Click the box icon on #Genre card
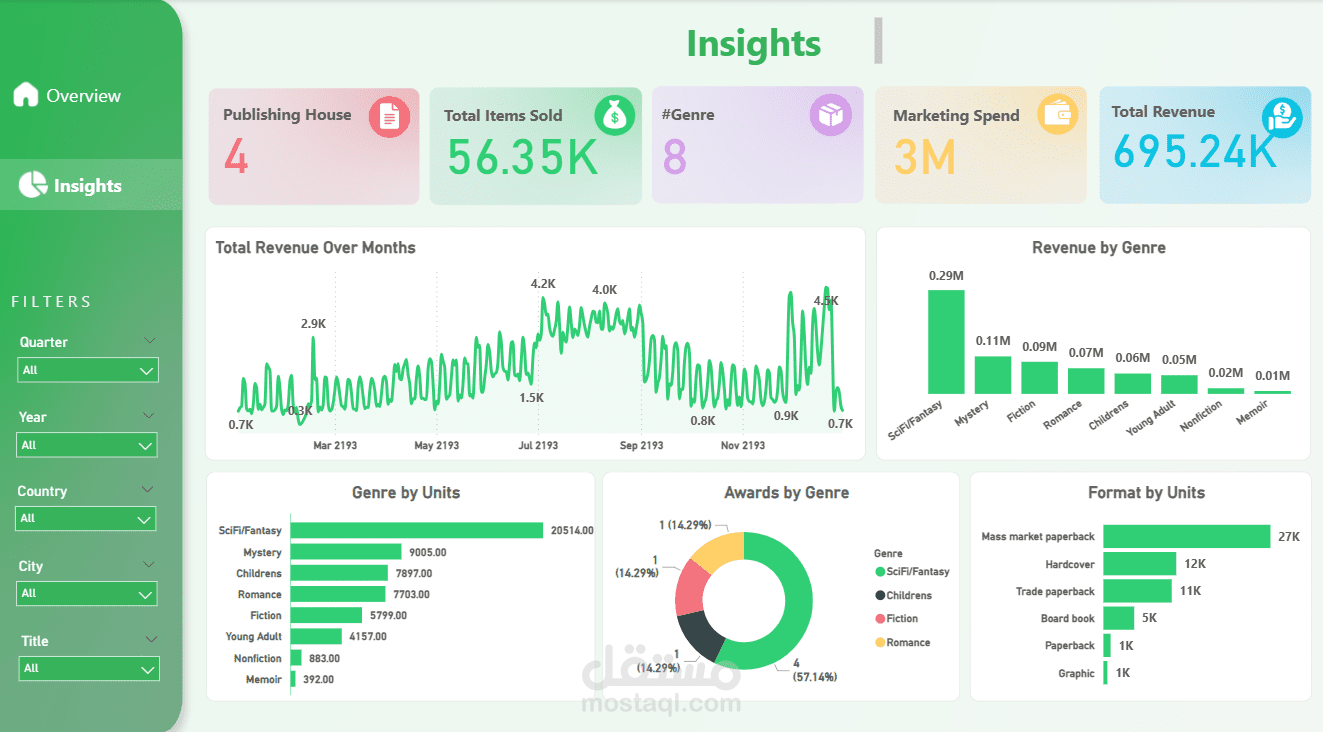Viewport: 1323px width, 732px height. tap(831, 115)
